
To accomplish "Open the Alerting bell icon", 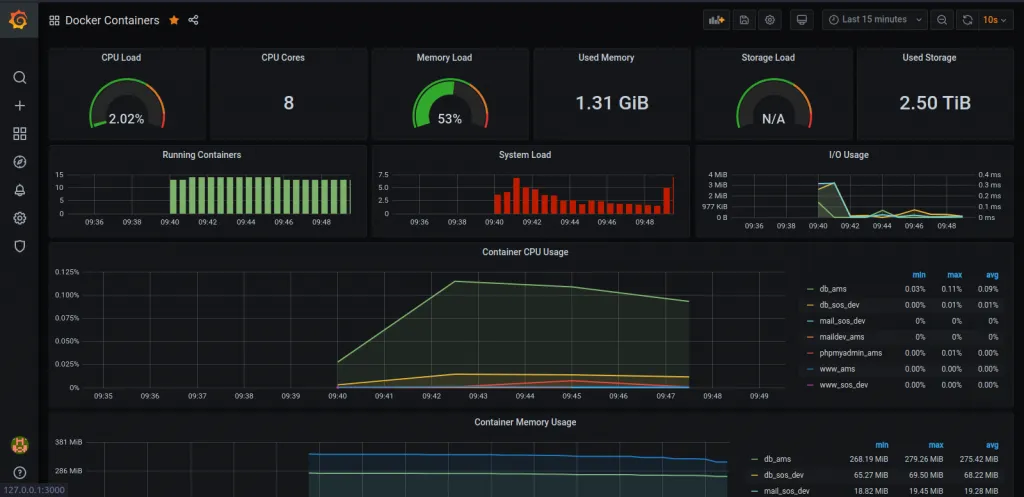I will coord(19,190).
